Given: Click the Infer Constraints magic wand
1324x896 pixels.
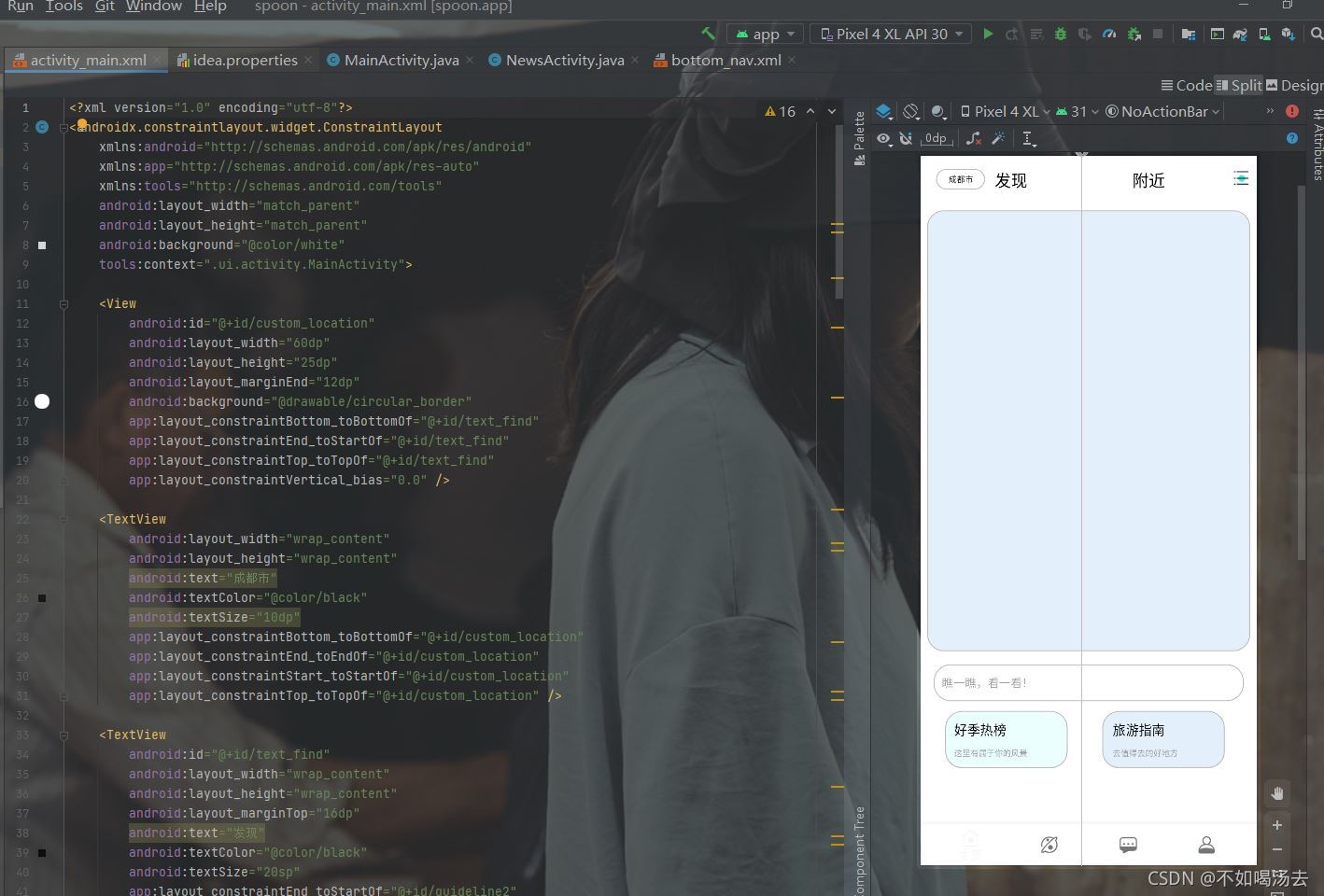Looking at the screenshot, I should (x=998, y=138).
